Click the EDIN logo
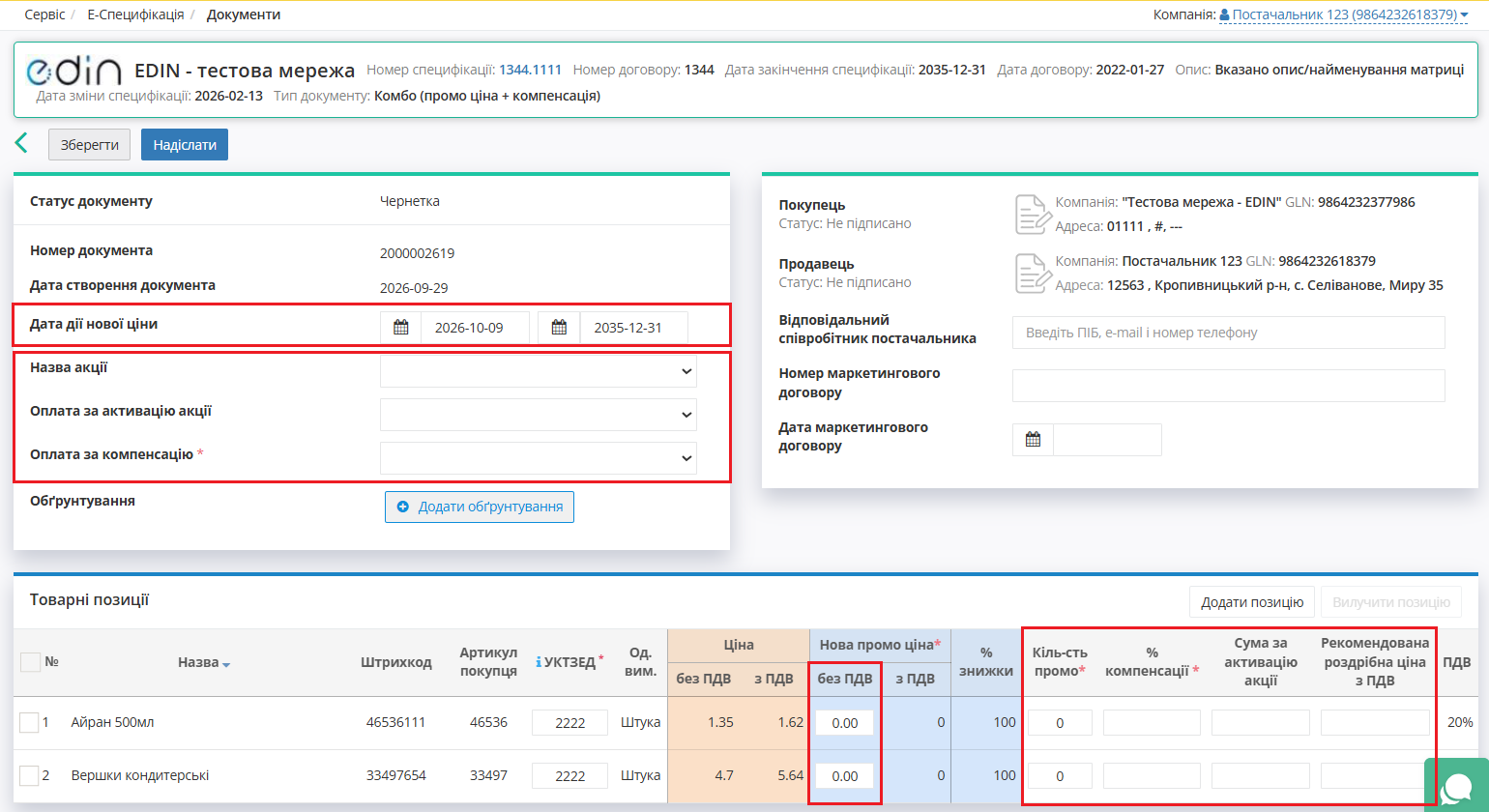The height and width of the screenshot is (812, 1489). (73, 71)
